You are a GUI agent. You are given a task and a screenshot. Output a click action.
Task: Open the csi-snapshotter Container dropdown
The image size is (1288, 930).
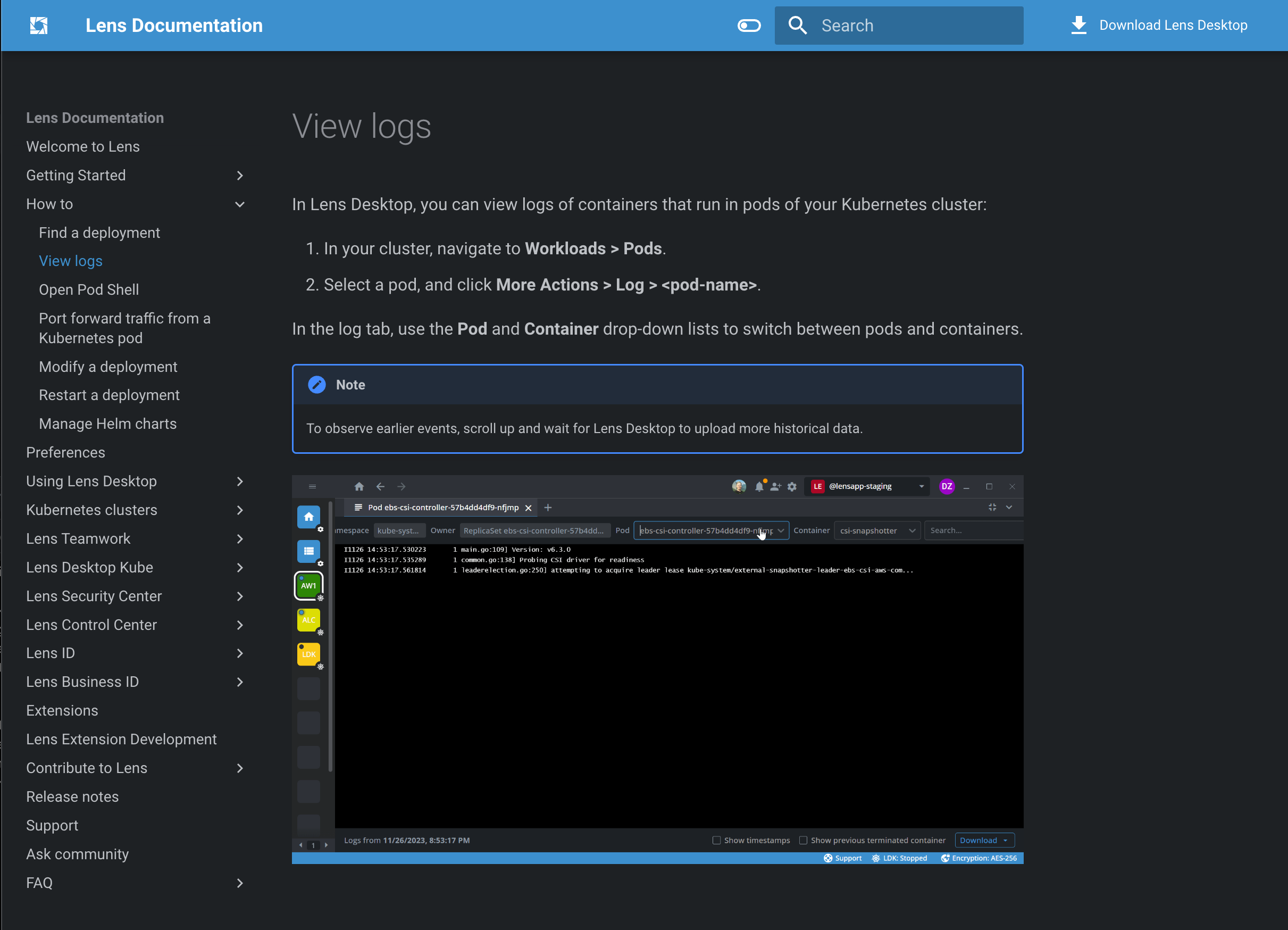(x=876, y=530)
